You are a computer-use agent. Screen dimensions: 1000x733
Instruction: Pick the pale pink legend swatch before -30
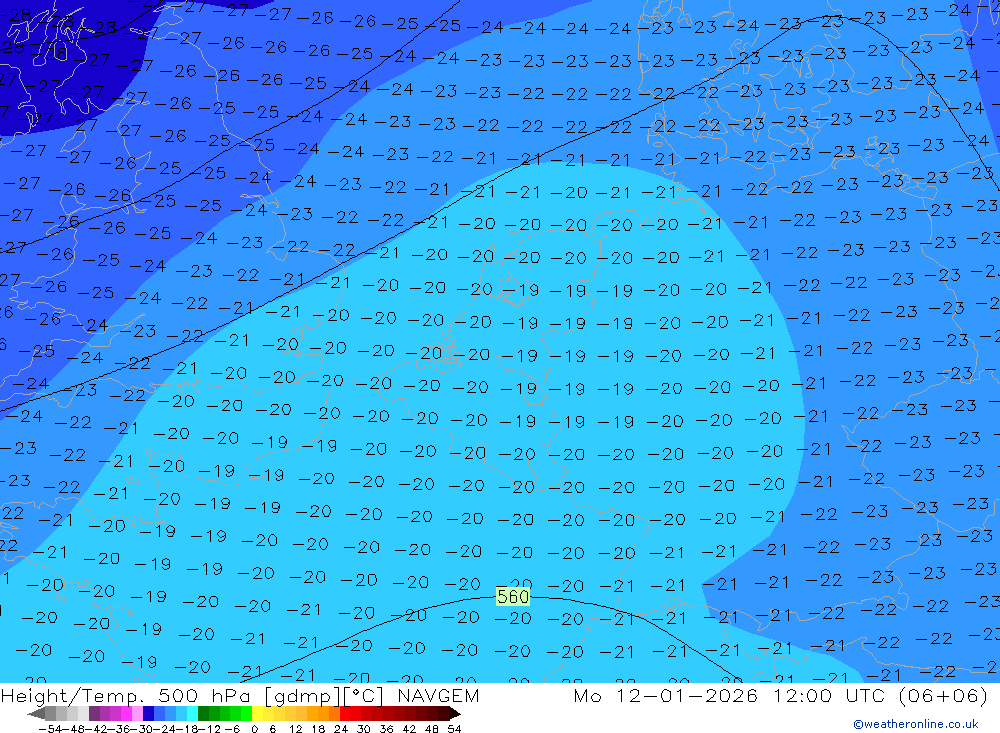click(x=137, y=713)
